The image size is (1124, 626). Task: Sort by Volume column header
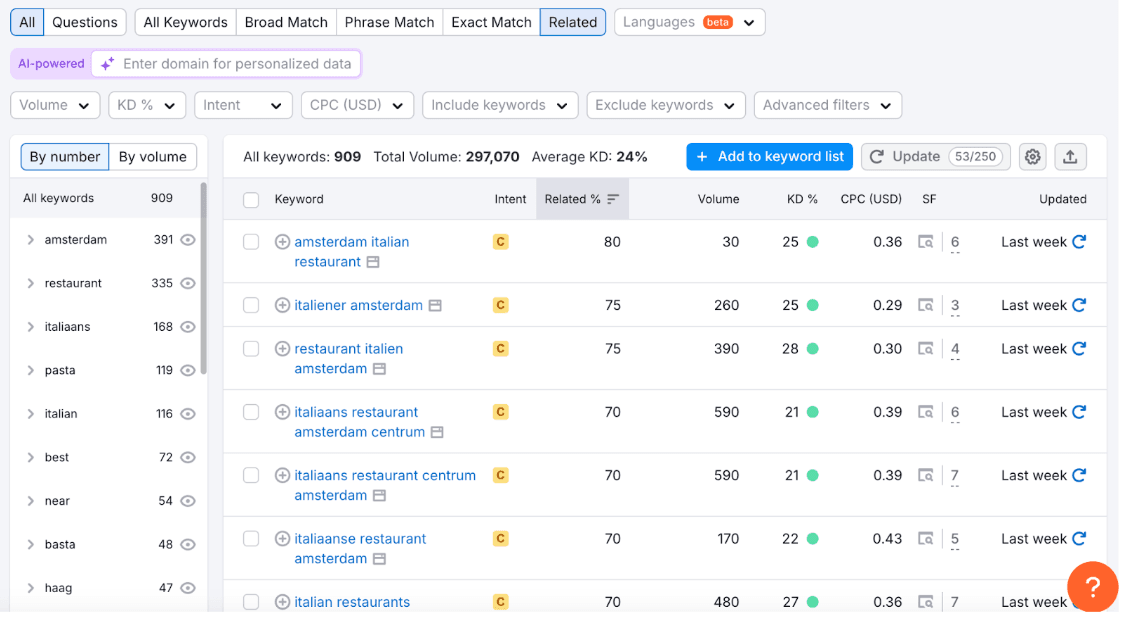[x=718, y=199]
